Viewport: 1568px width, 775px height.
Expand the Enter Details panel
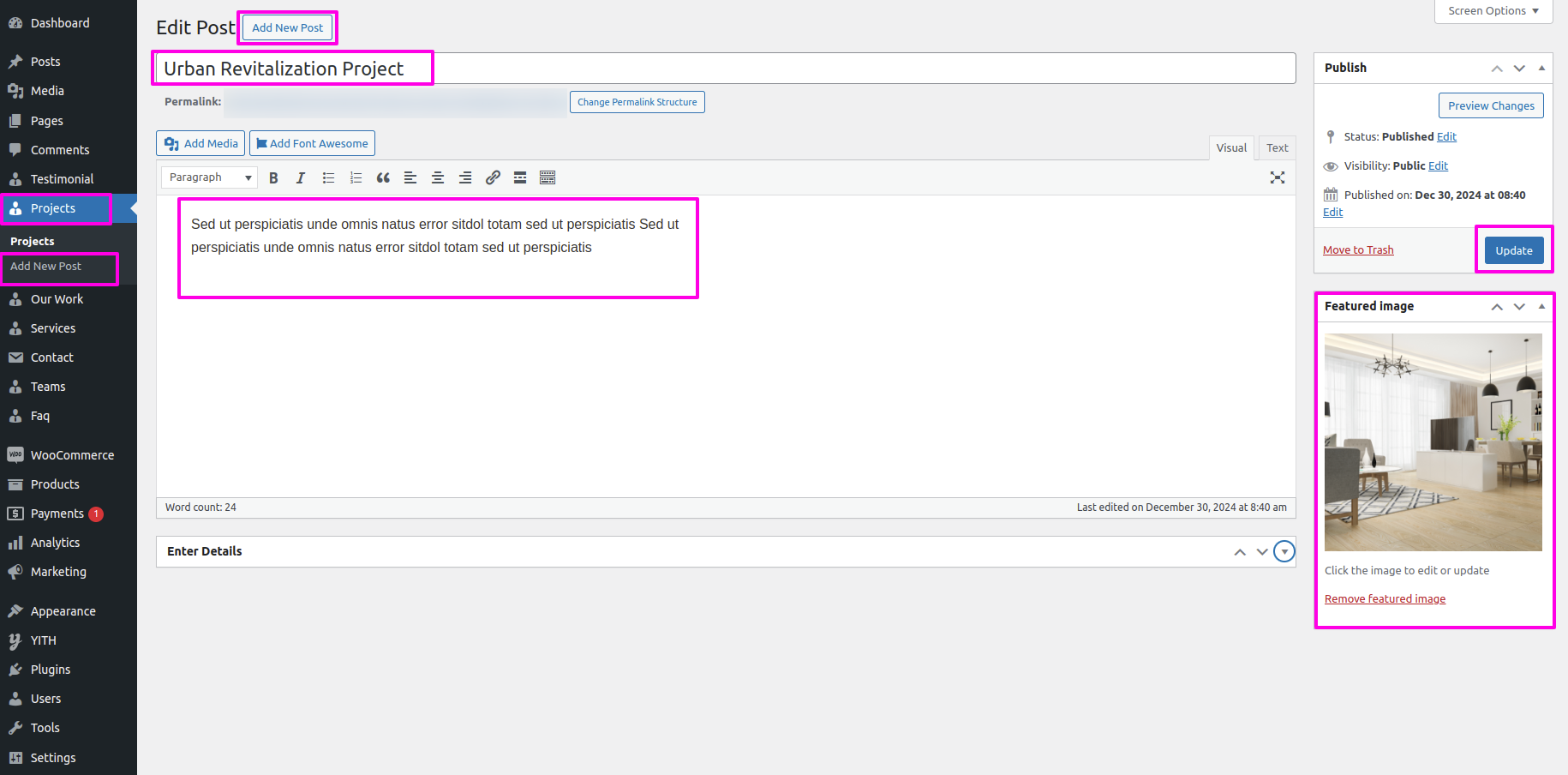(x=1284, y=551)
